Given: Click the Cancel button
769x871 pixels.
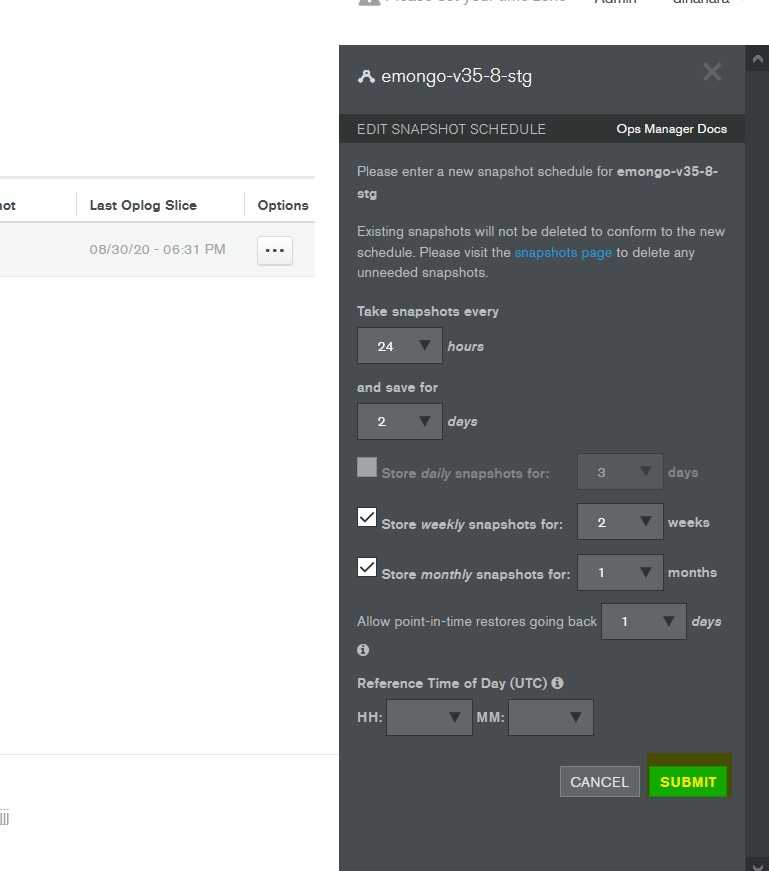Looking at the screenshot, I should [x=600, y=782].
